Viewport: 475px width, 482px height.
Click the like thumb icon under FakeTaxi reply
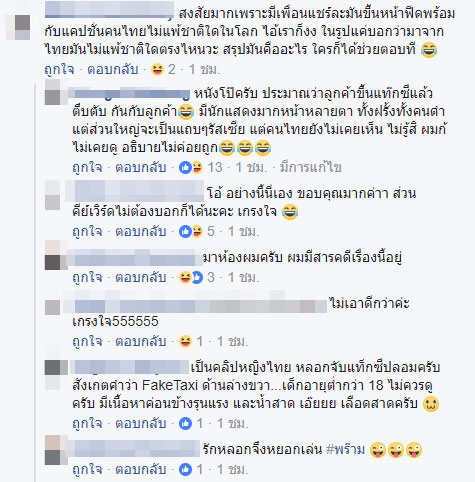tap(185, 423)
